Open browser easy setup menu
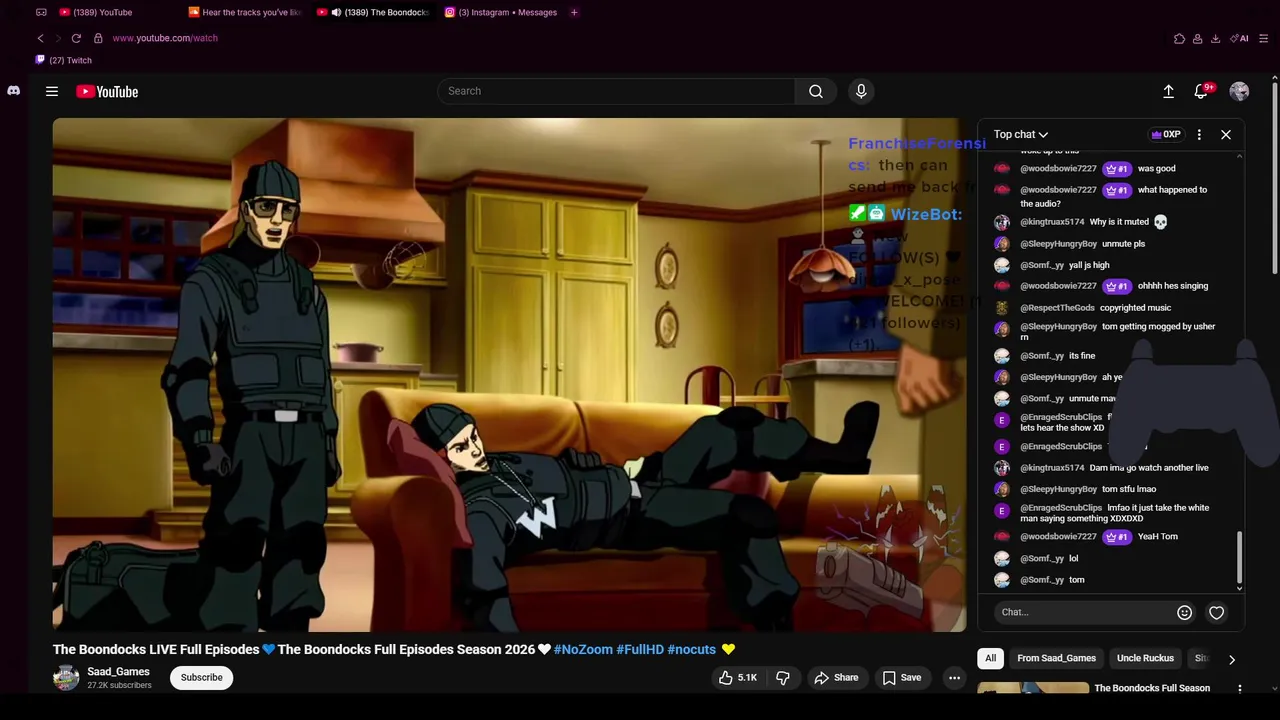 pos(1263,38)
